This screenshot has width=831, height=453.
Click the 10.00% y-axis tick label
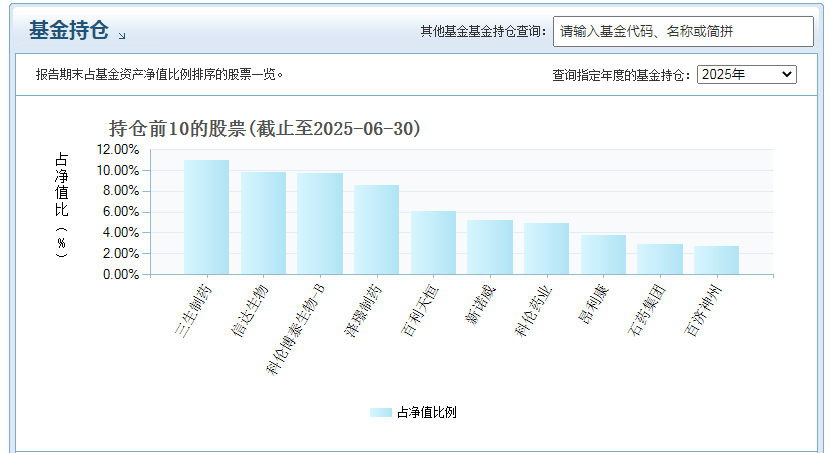(118, 171)
